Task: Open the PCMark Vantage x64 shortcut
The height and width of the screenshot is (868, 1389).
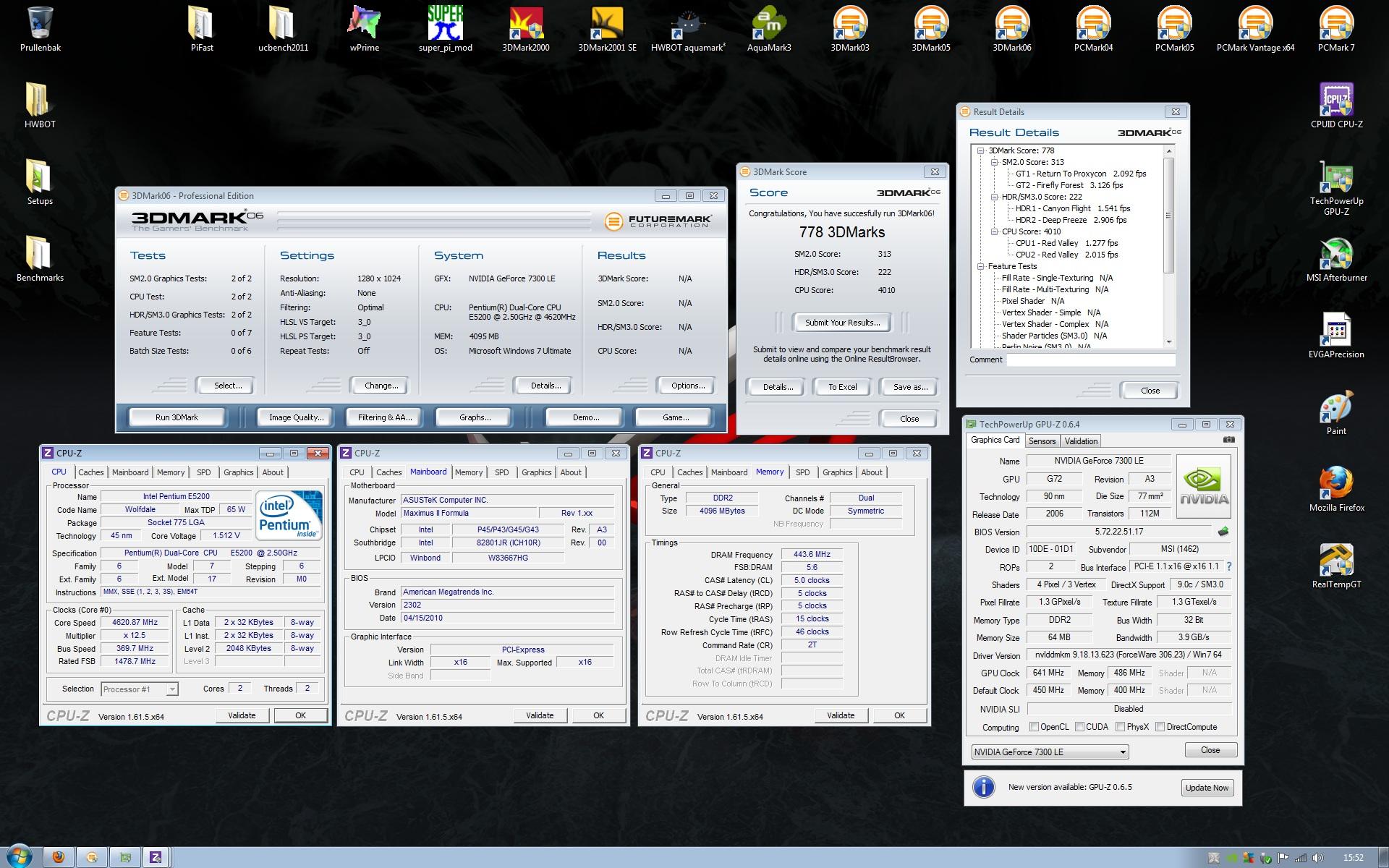Action: coord(1255,29)
